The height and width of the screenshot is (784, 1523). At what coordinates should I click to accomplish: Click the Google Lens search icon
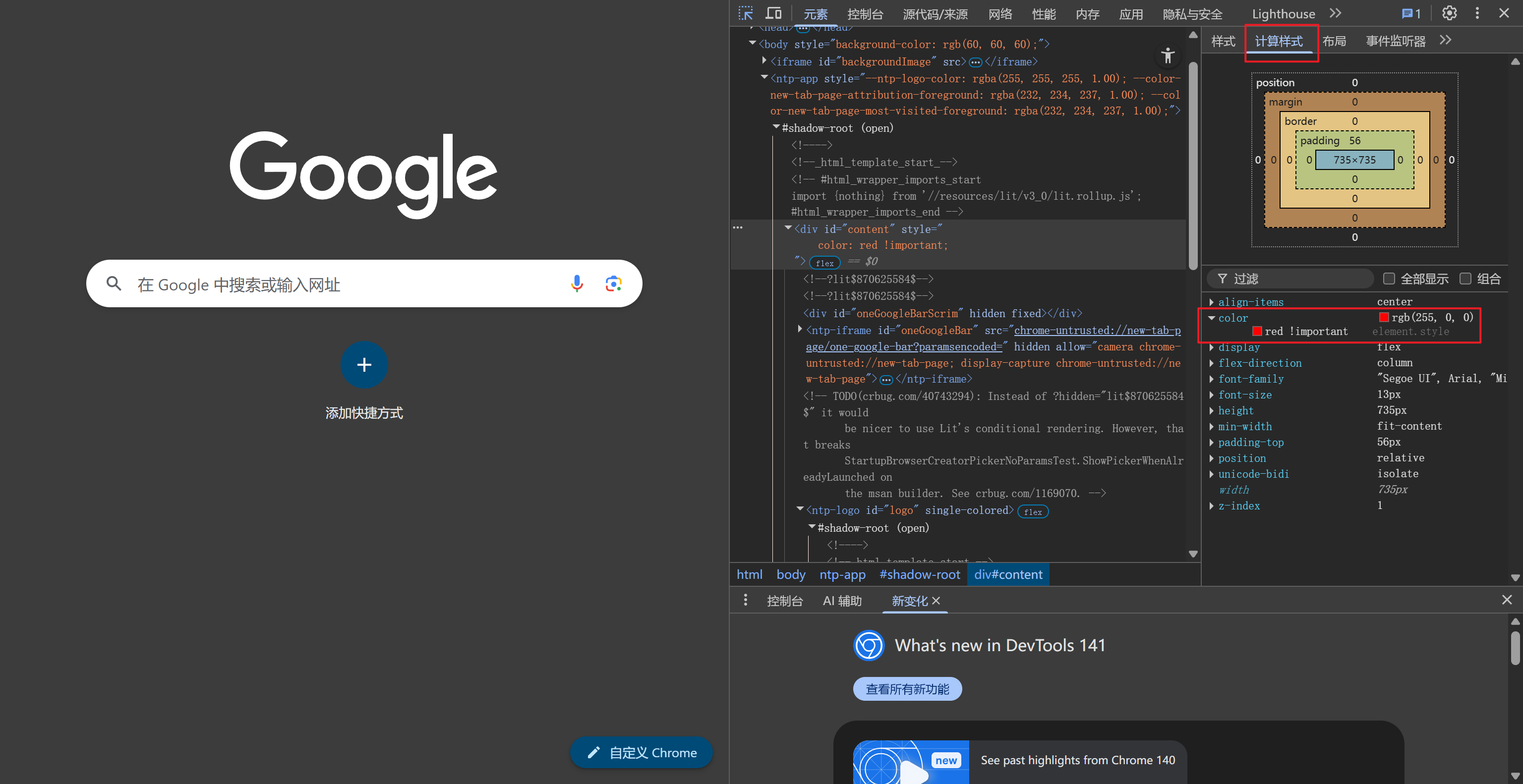613,283
